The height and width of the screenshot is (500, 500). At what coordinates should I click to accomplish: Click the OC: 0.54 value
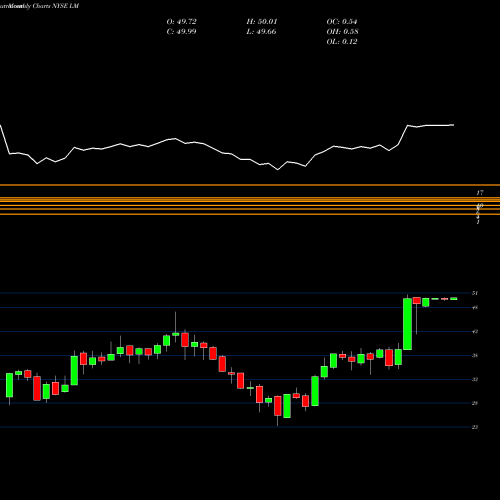(x=342, y=22)
